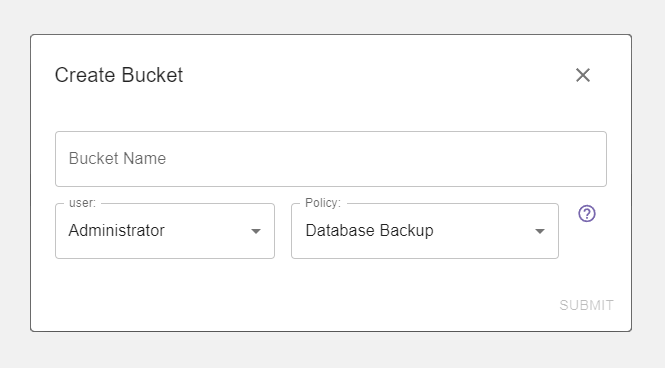Change policy from Database Backup

tap(425, 231)
